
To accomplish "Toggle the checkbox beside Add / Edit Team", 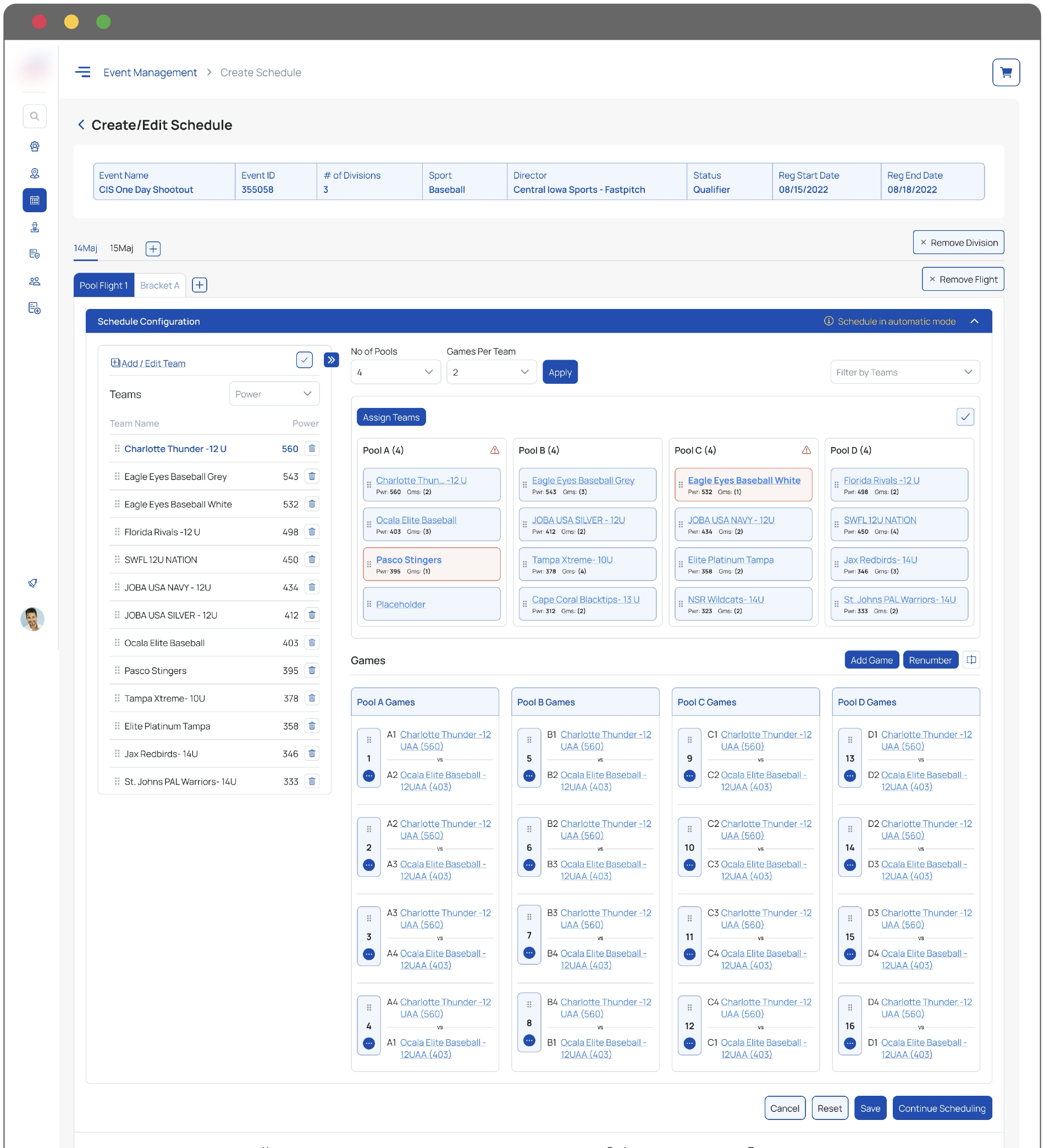I will click(x=305, y=360).
